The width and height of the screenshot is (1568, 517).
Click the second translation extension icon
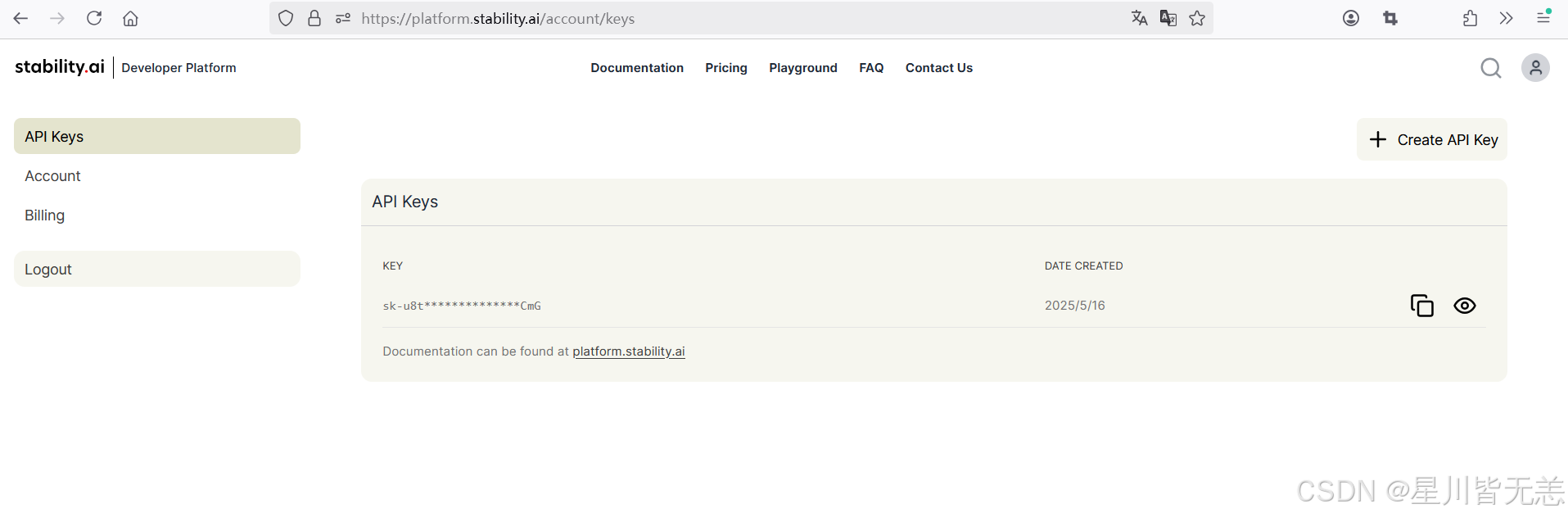pyautogui.click(x=1168, y=18)
